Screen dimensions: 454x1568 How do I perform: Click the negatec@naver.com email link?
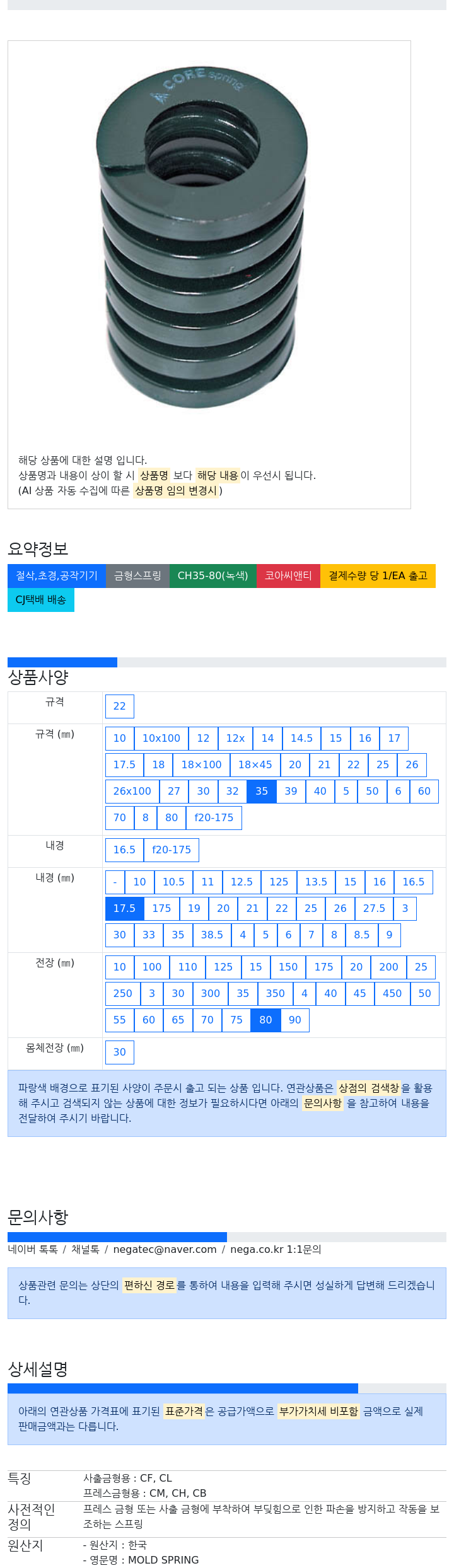pos(165,1249)
